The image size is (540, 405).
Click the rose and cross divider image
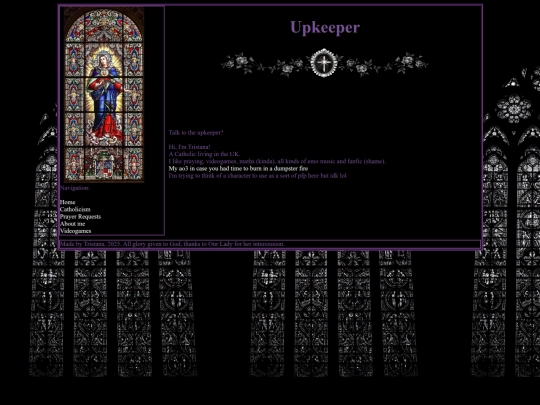point(324,64)
